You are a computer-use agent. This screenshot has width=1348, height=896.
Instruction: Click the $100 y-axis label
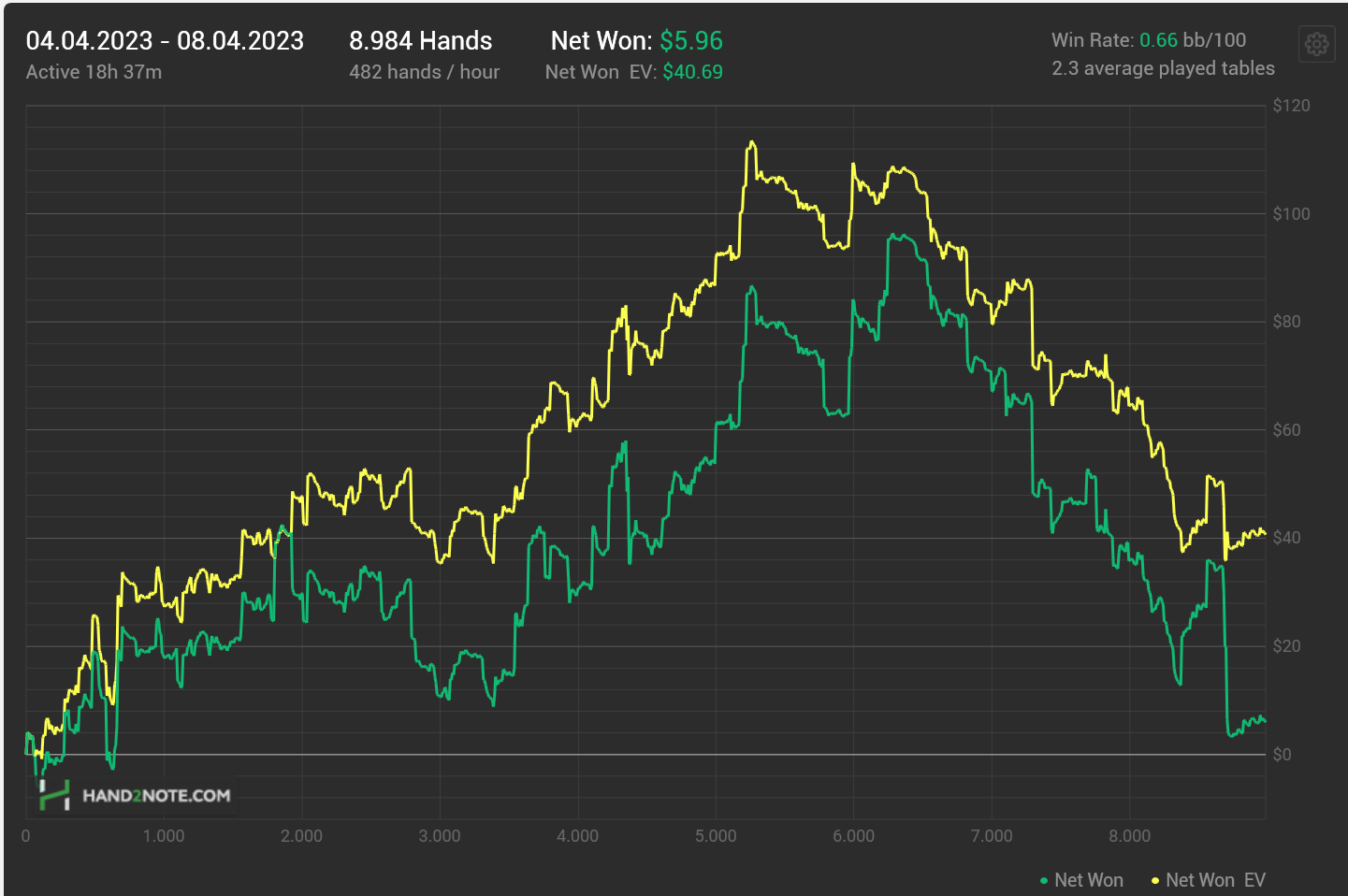[x=1292, y=214]
